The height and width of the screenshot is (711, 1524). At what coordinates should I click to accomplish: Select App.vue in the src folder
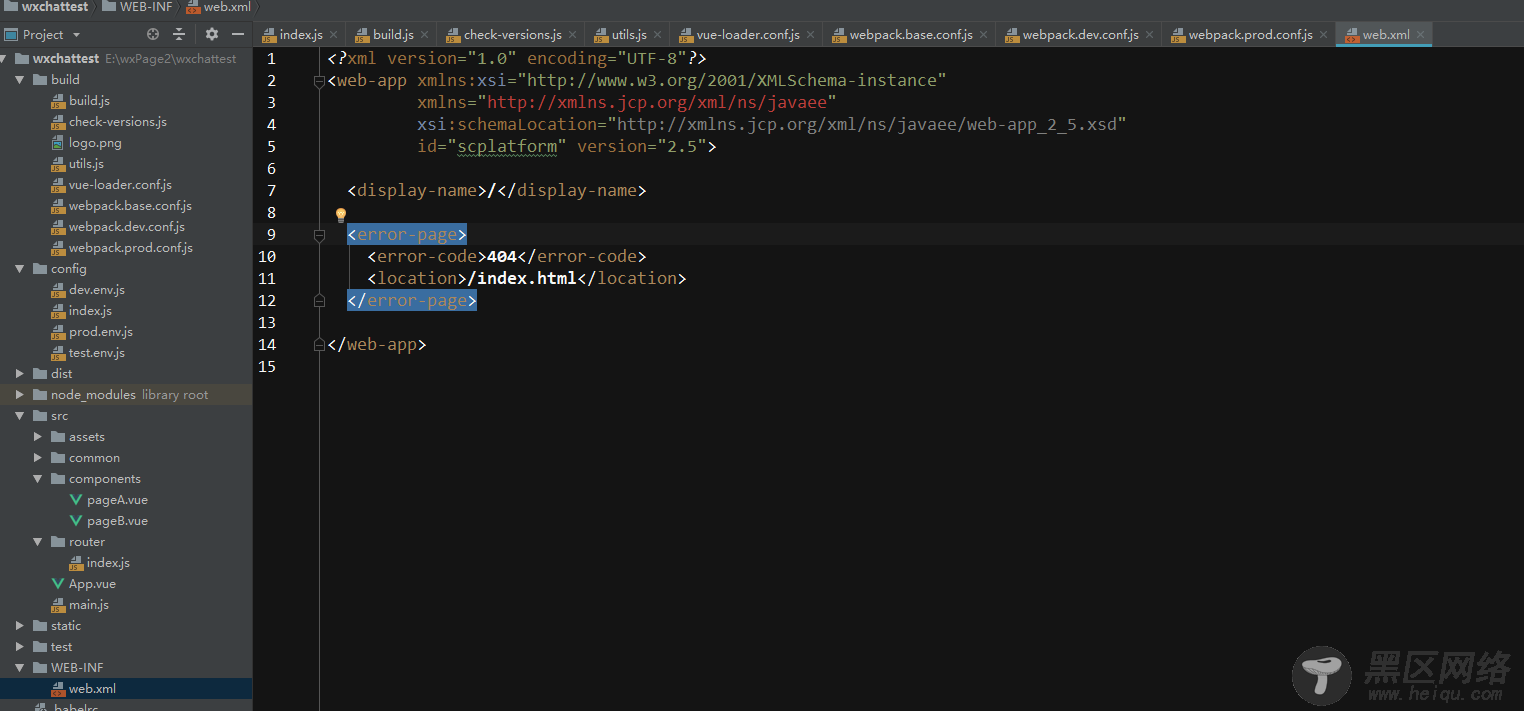(92, 584)
